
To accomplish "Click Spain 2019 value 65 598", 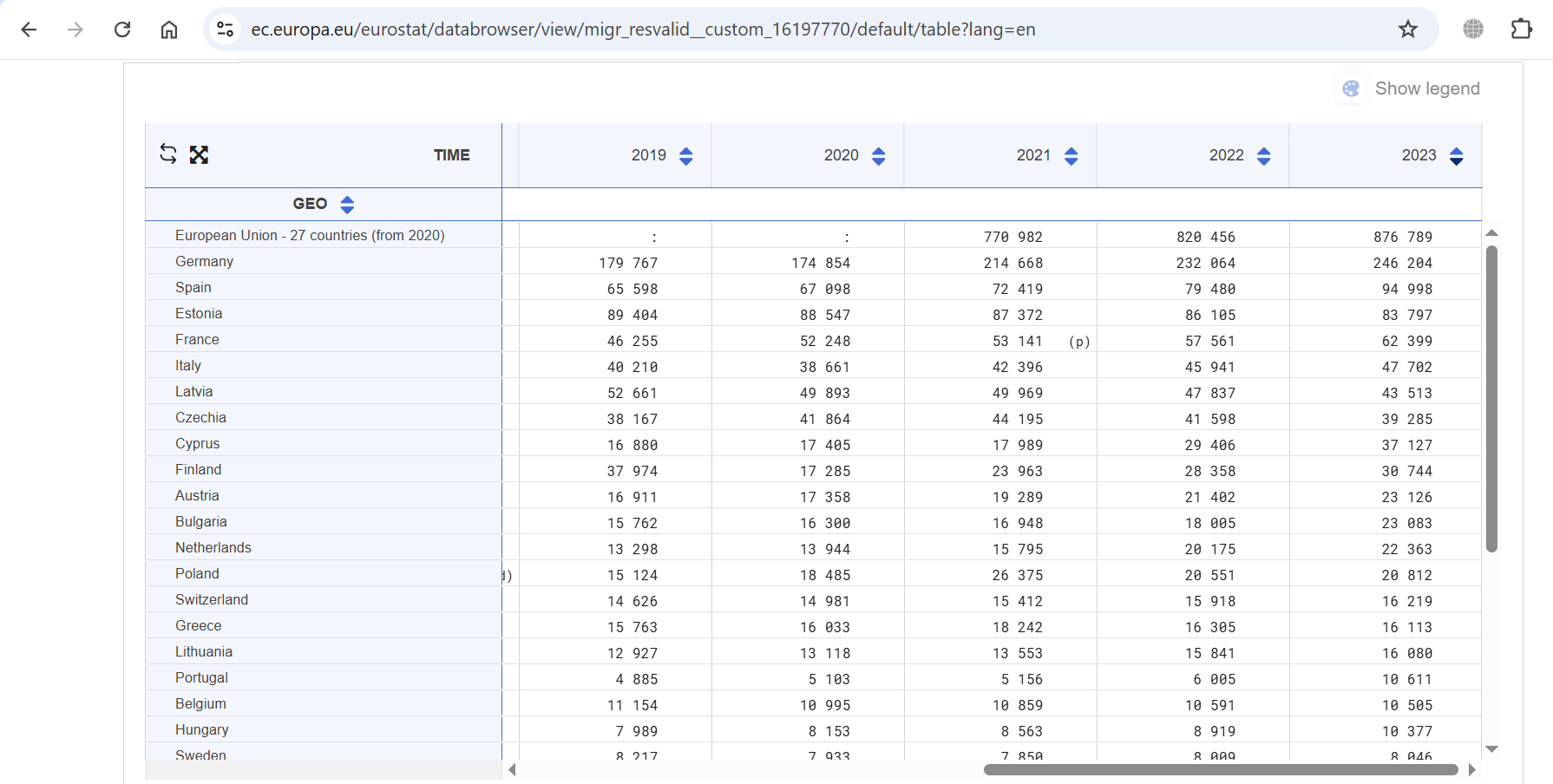I will coord(632,289).
